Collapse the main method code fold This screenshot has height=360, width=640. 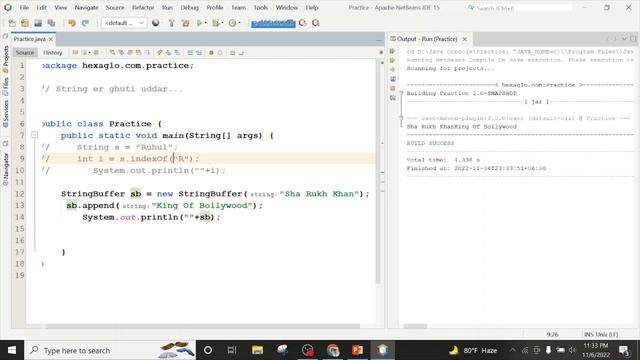[35, 135]
